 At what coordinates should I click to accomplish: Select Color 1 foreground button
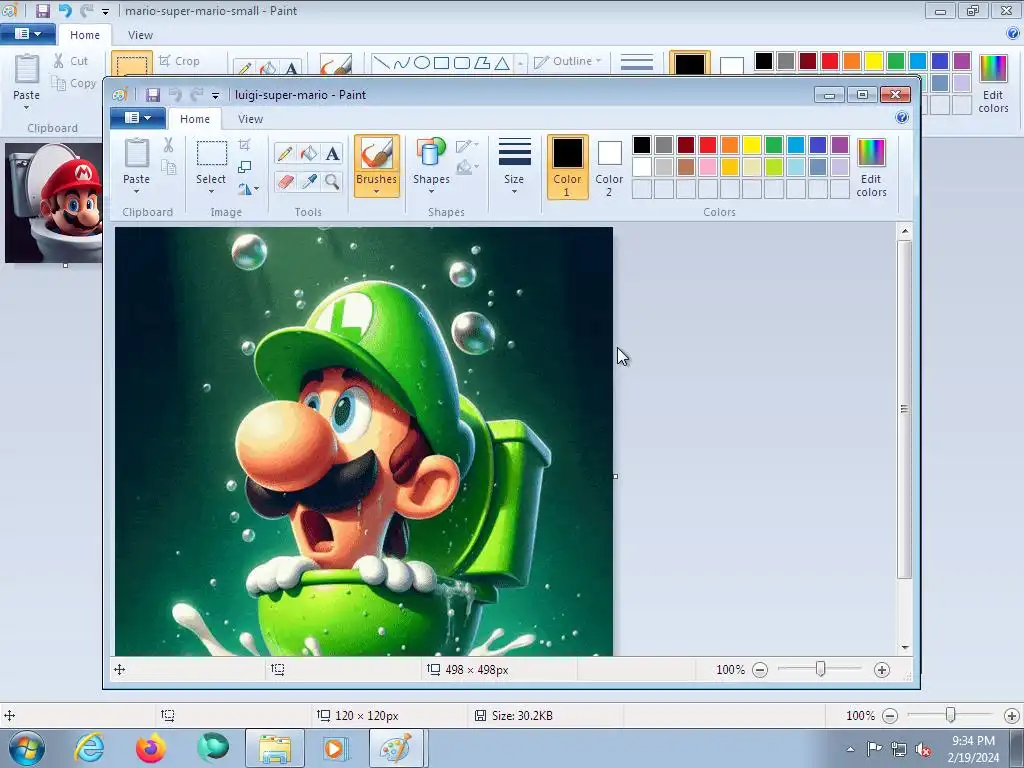(x=567, y=167)
